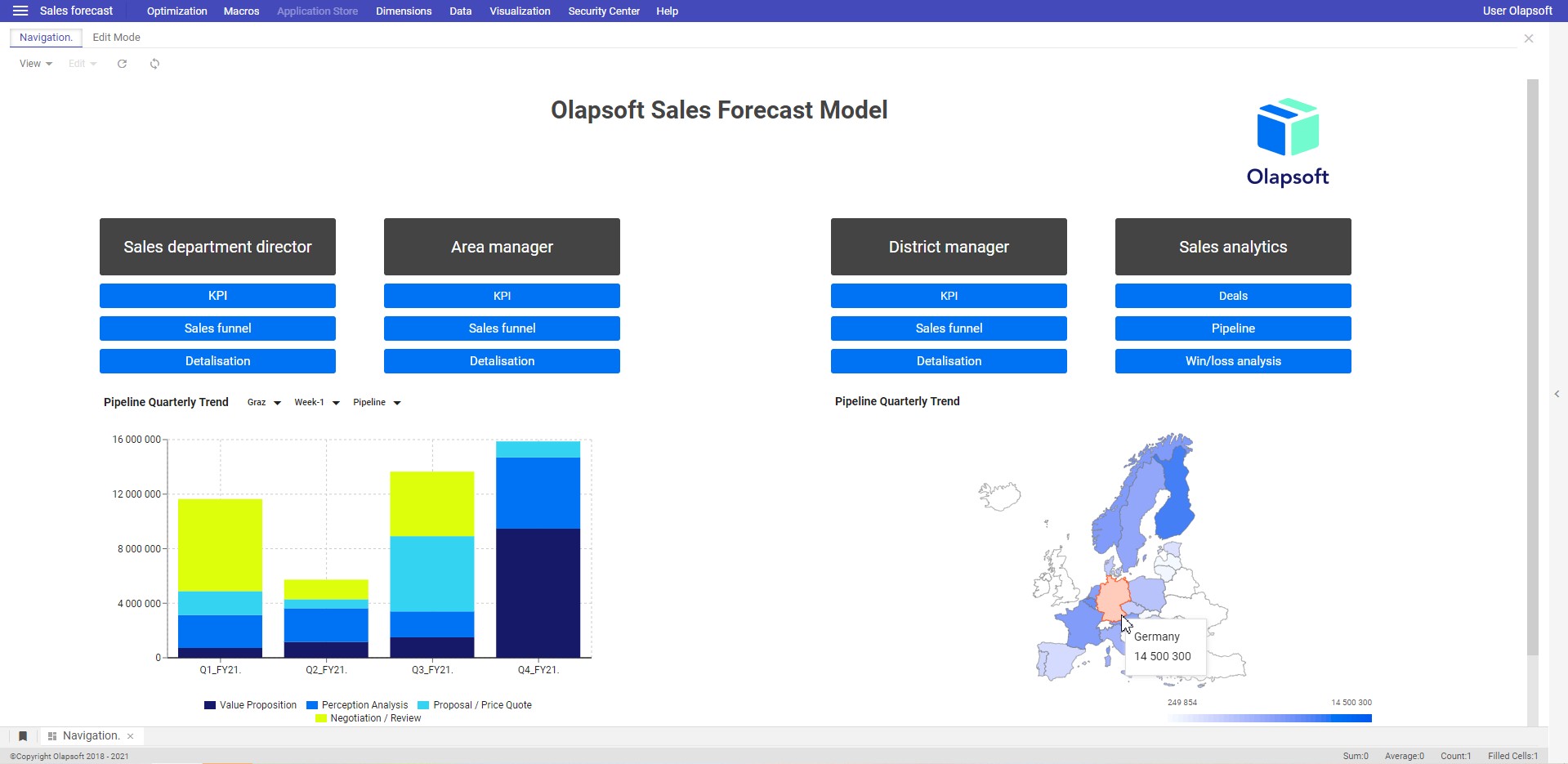Switch to the Edit Mode tab
Viewport: 1568px width, 764px height.
(116, 38)
